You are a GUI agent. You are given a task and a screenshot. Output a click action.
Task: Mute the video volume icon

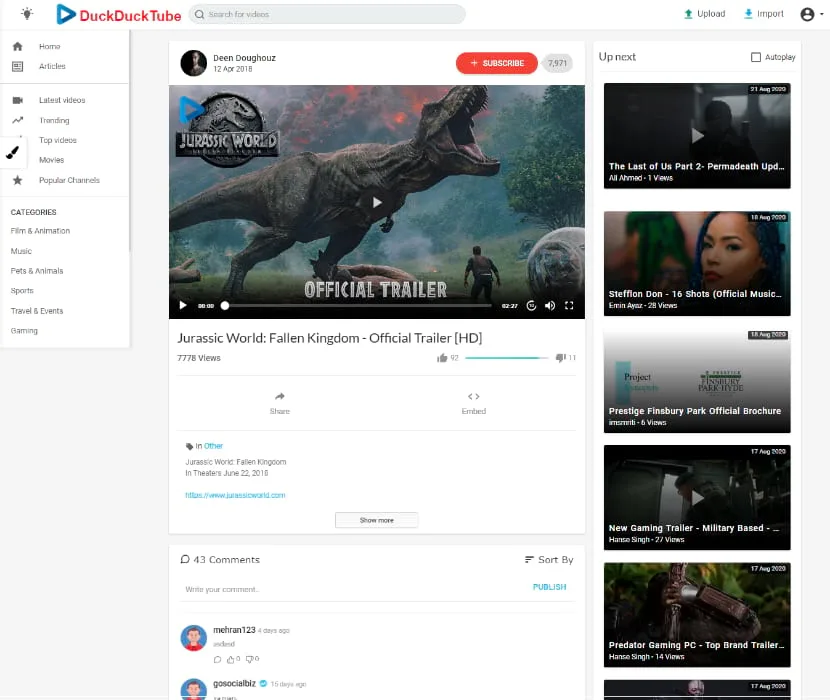(x=550, y=306)
